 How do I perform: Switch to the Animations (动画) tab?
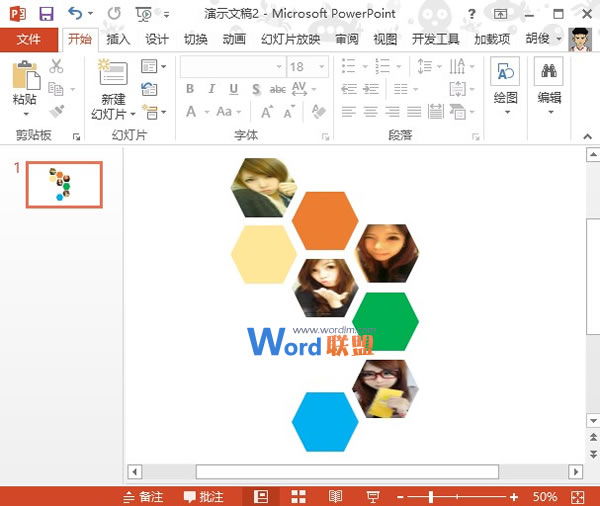pyautogui.click(x=234, y=39)
